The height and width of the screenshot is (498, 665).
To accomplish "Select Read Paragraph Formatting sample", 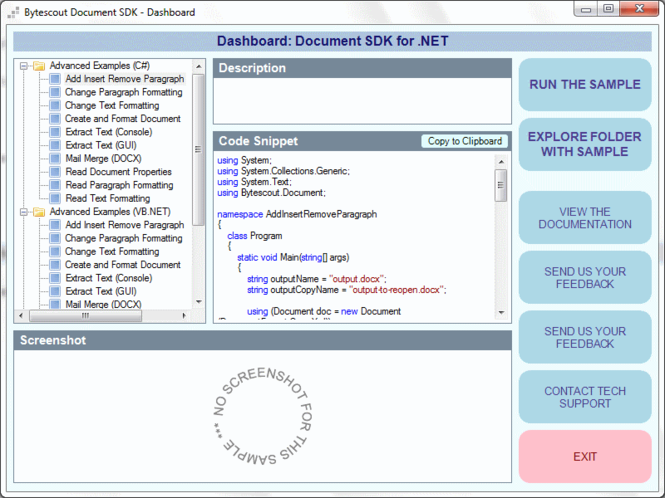I will (x=119, y=185).
